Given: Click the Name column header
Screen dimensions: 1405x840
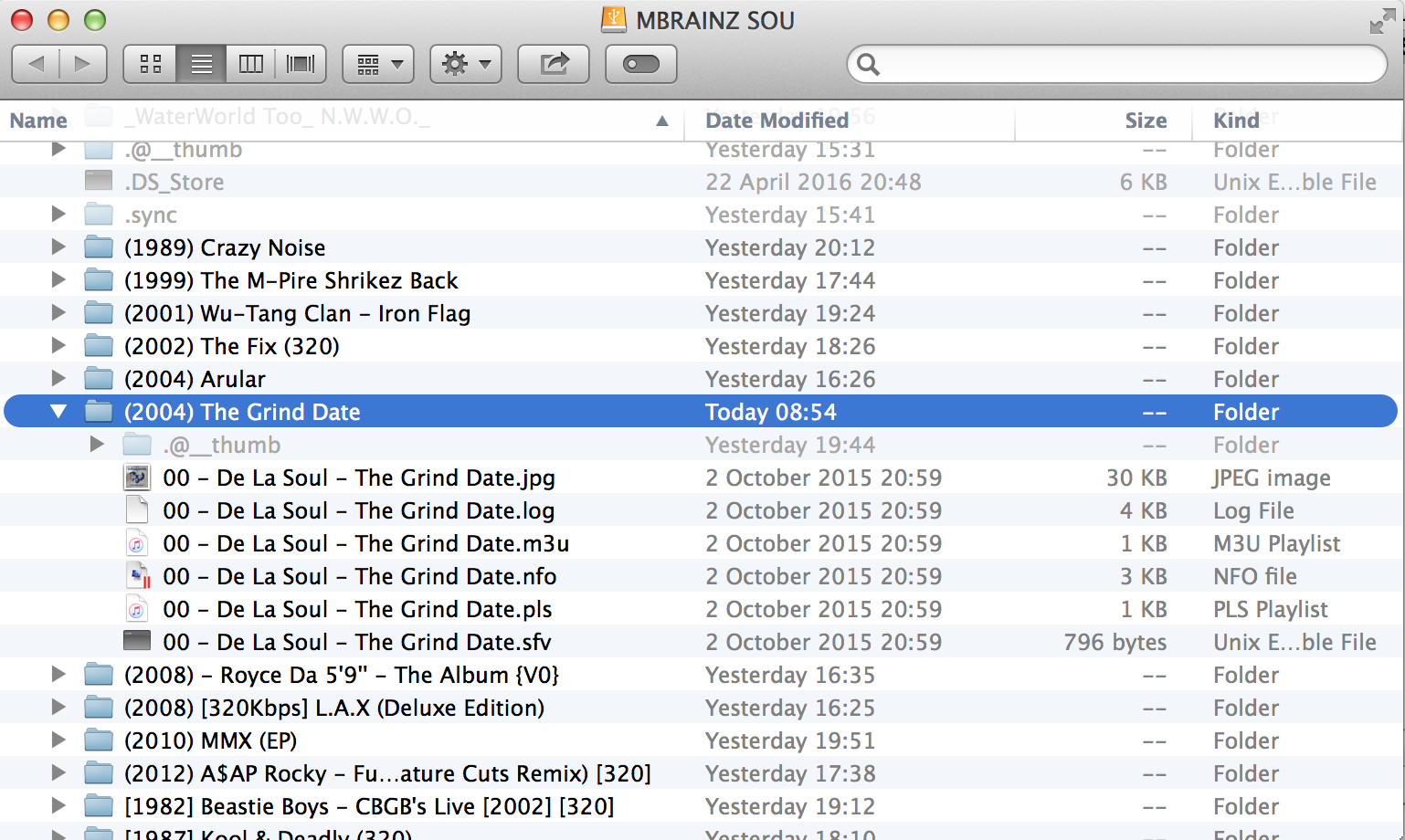Looking at the screenshot, I should (x=38, y=121).
